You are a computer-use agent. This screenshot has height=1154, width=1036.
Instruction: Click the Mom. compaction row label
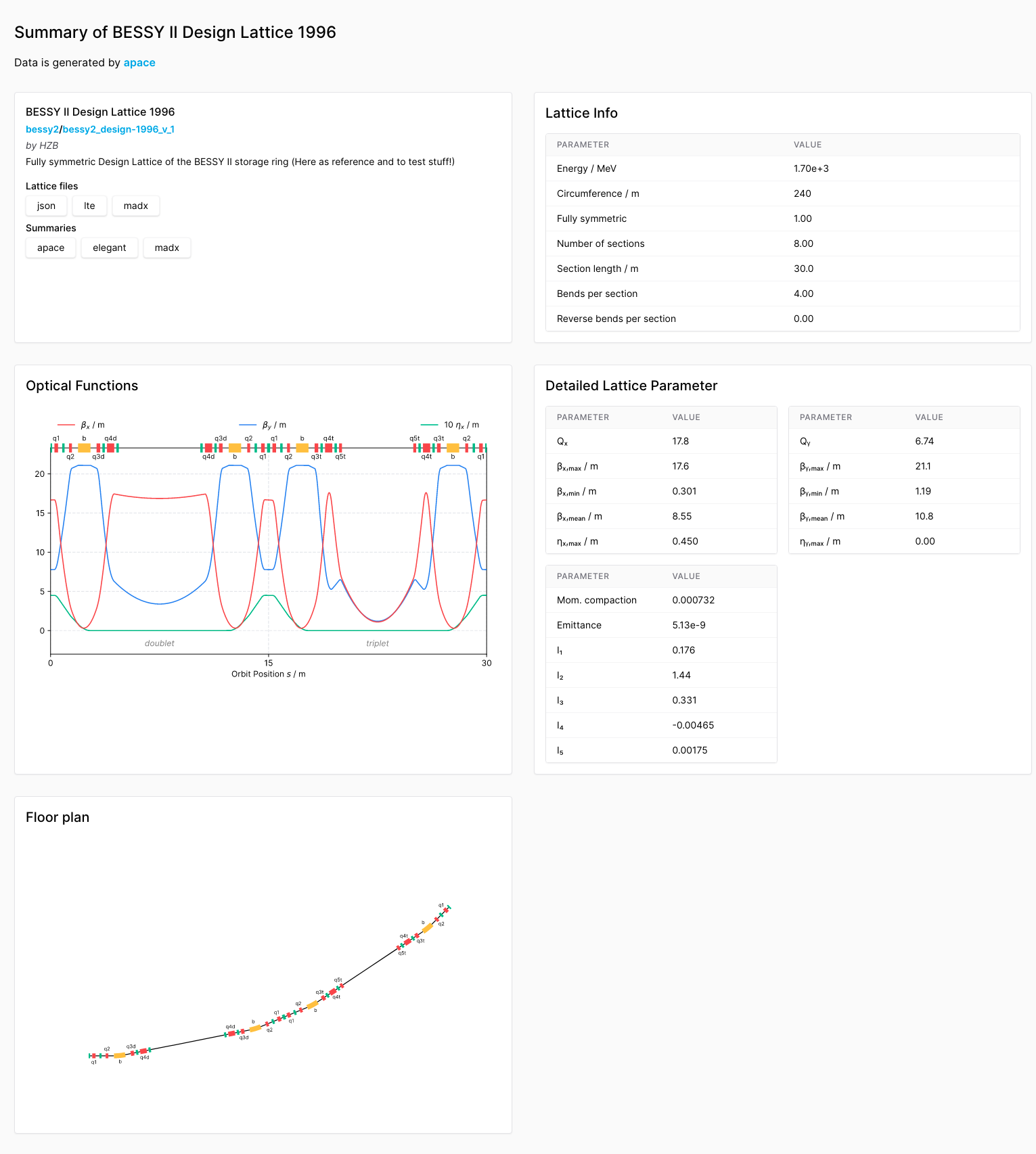tap(597, 600)
